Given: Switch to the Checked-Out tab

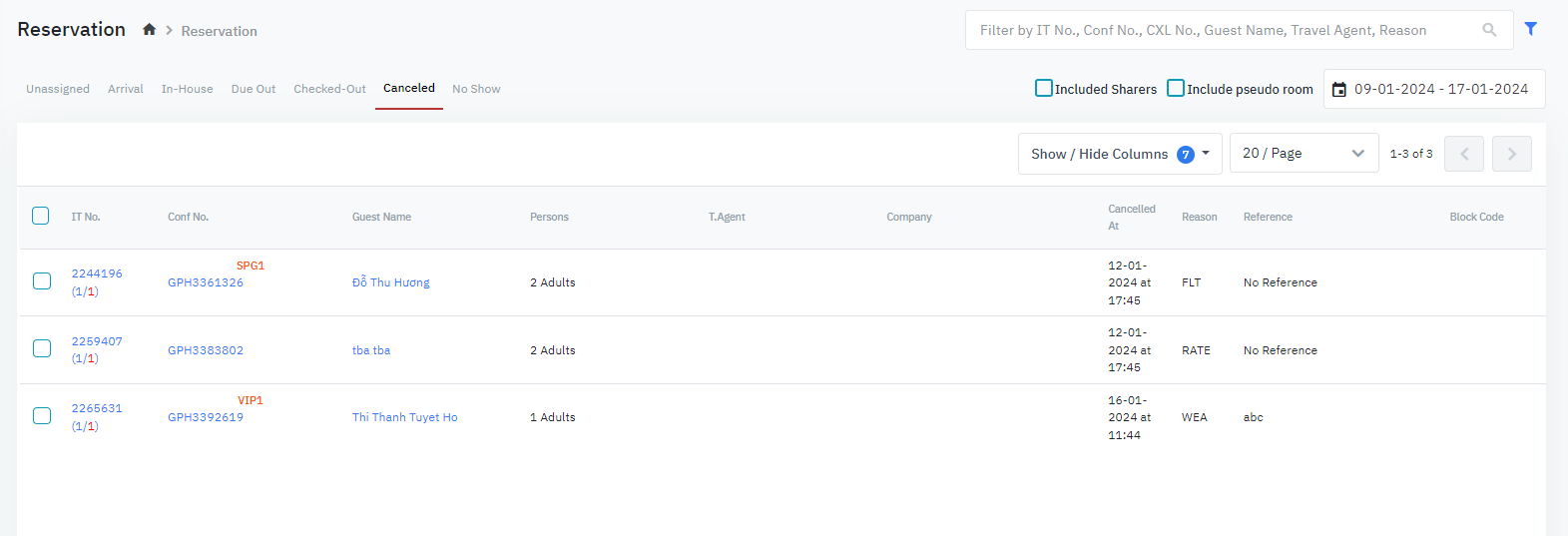Looking at the screenshot, I should click(329, 89).
